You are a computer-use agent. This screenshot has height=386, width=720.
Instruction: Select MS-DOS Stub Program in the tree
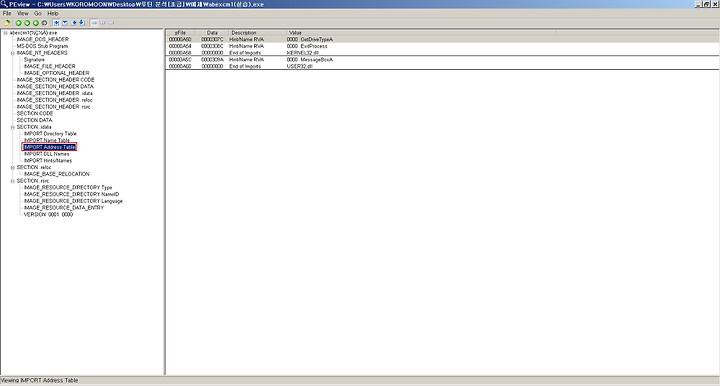pos(42,46)
